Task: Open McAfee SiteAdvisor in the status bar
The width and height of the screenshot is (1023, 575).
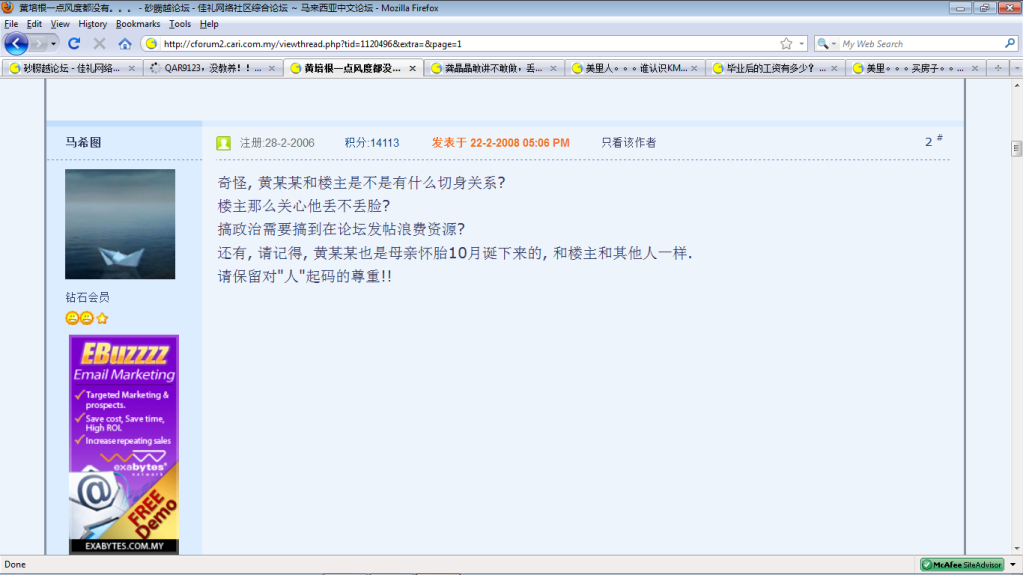Action: [961, 565]
